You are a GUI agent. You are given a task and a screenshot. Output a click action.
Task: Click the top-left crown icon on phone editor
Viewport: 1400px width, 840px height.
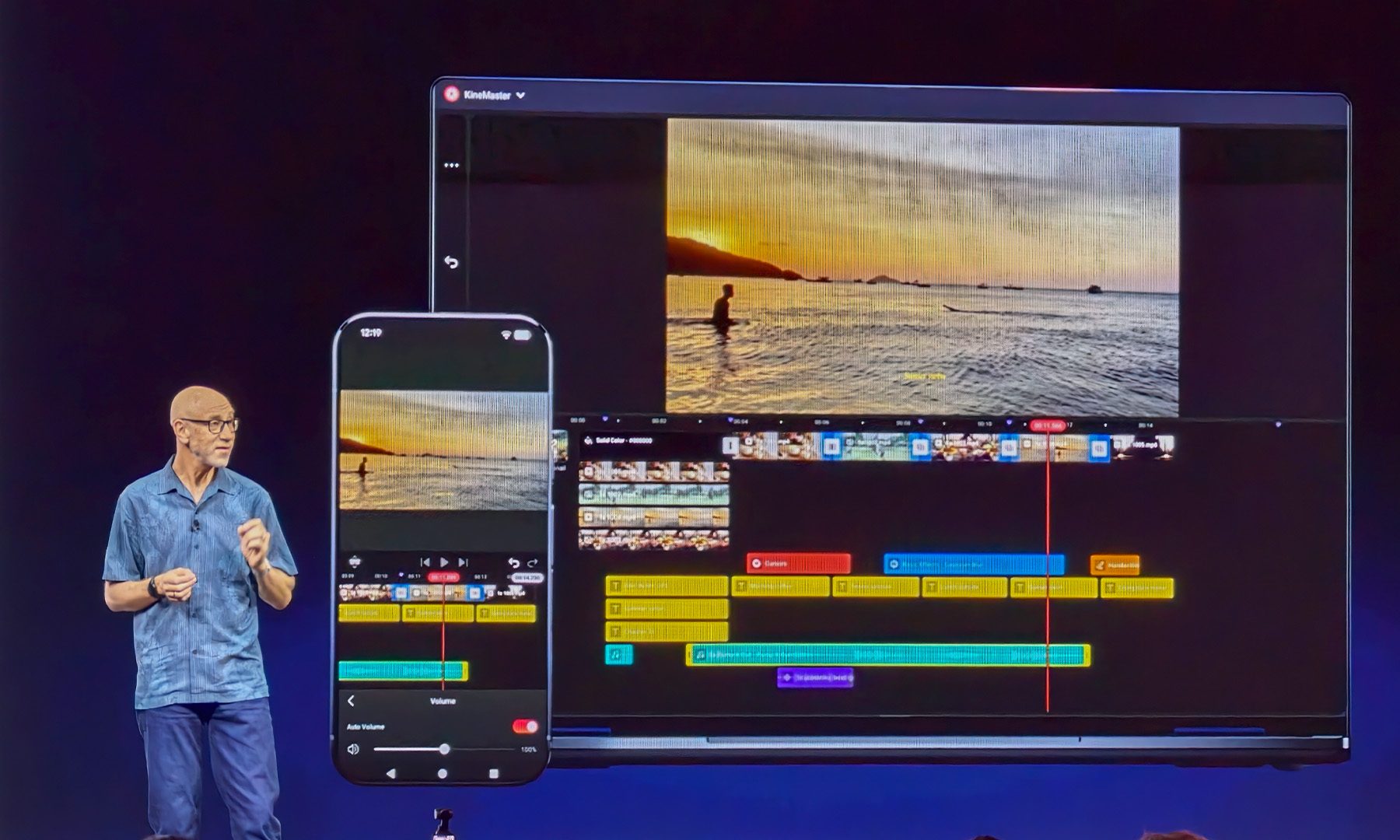355,562
